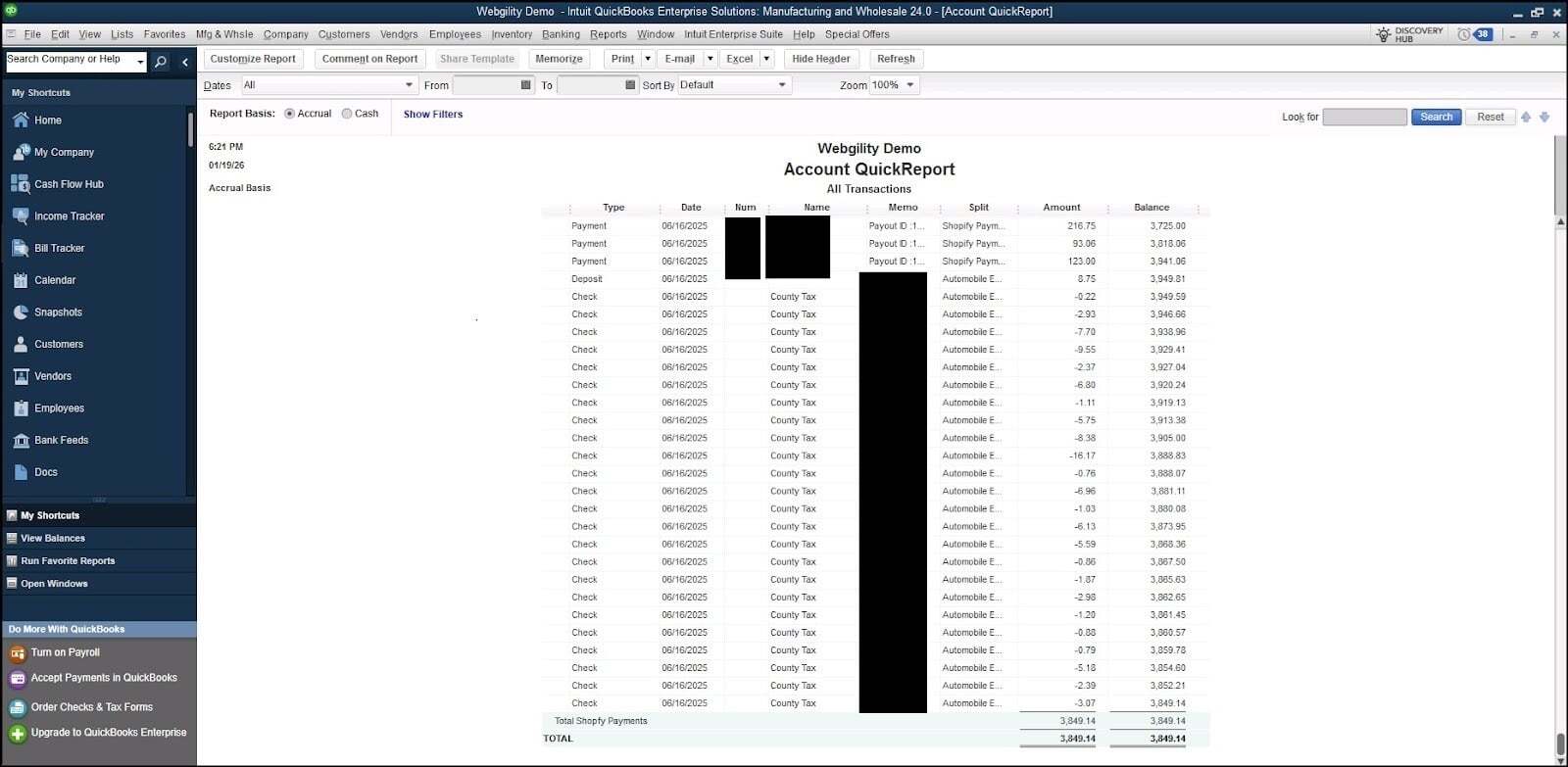Click the Deposit transaction type cell
The image size is (1568, 767).
587,279
